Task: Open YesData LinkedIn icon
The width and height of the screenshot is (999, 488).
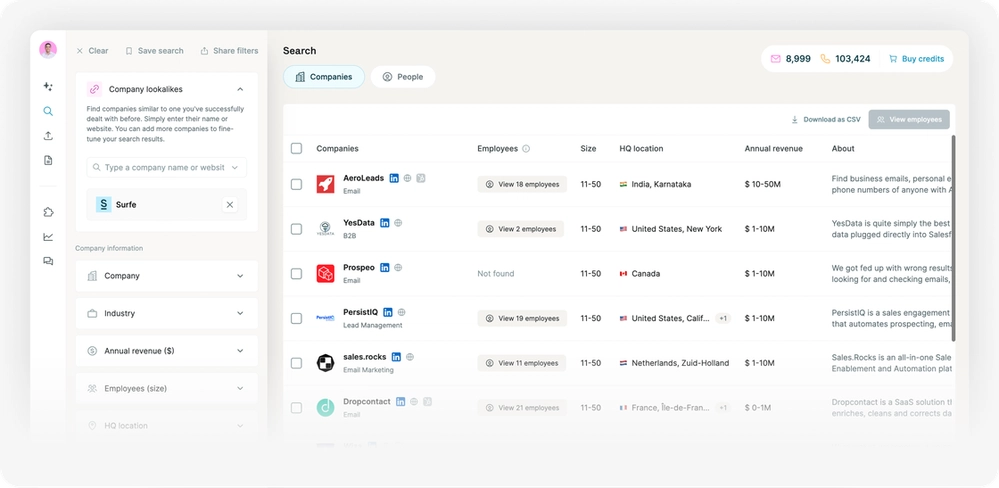Action: point(384,223)
